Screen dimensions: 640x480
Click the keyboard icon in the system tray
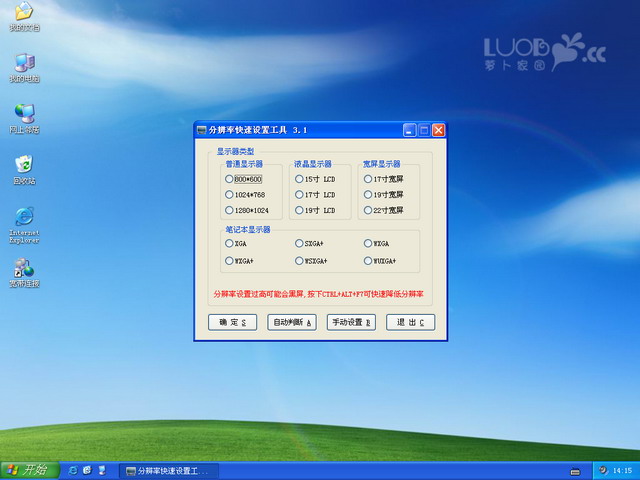coord(575,471)
